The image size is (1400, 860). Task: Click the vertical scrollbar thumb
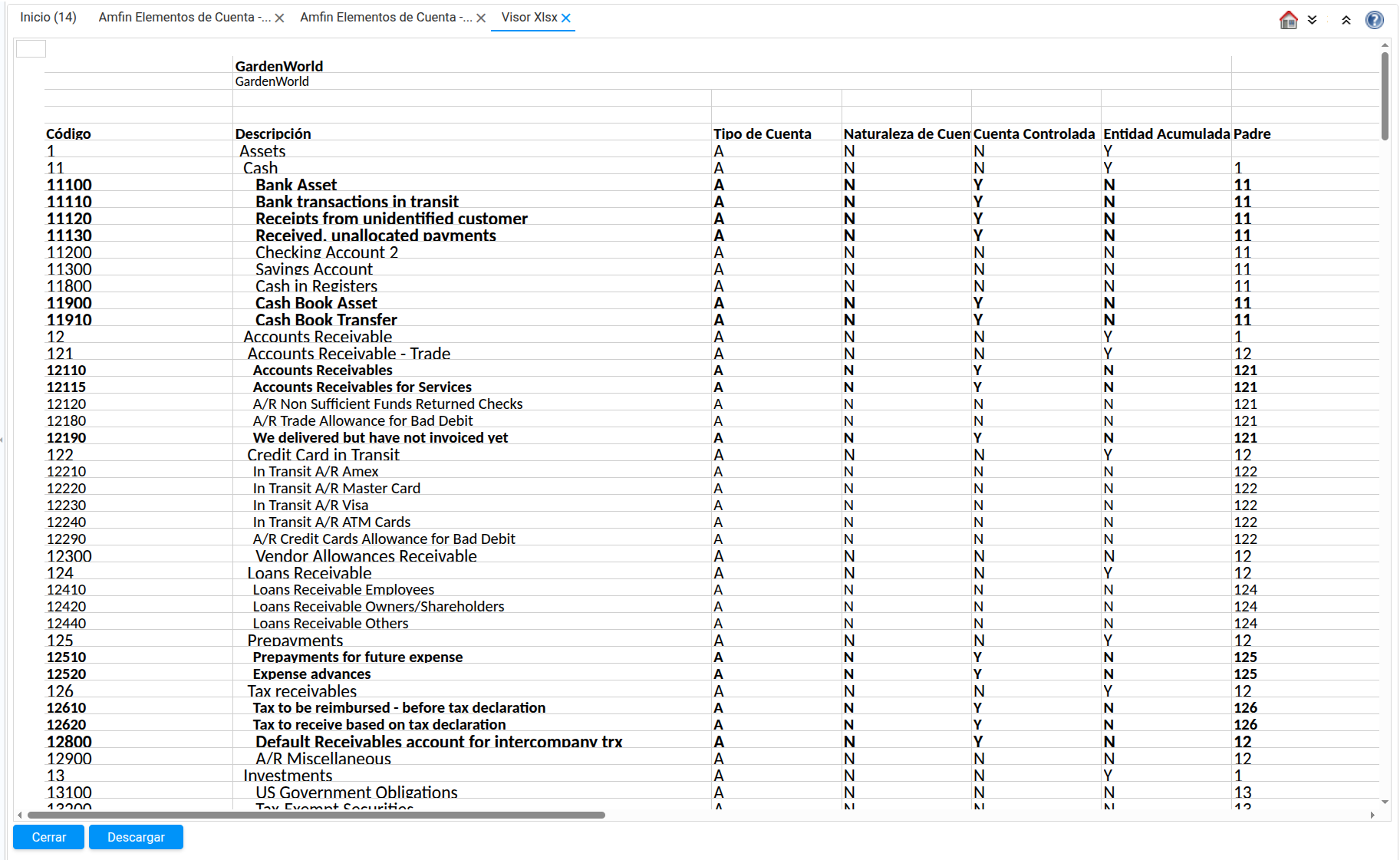tap(1384, 96)
